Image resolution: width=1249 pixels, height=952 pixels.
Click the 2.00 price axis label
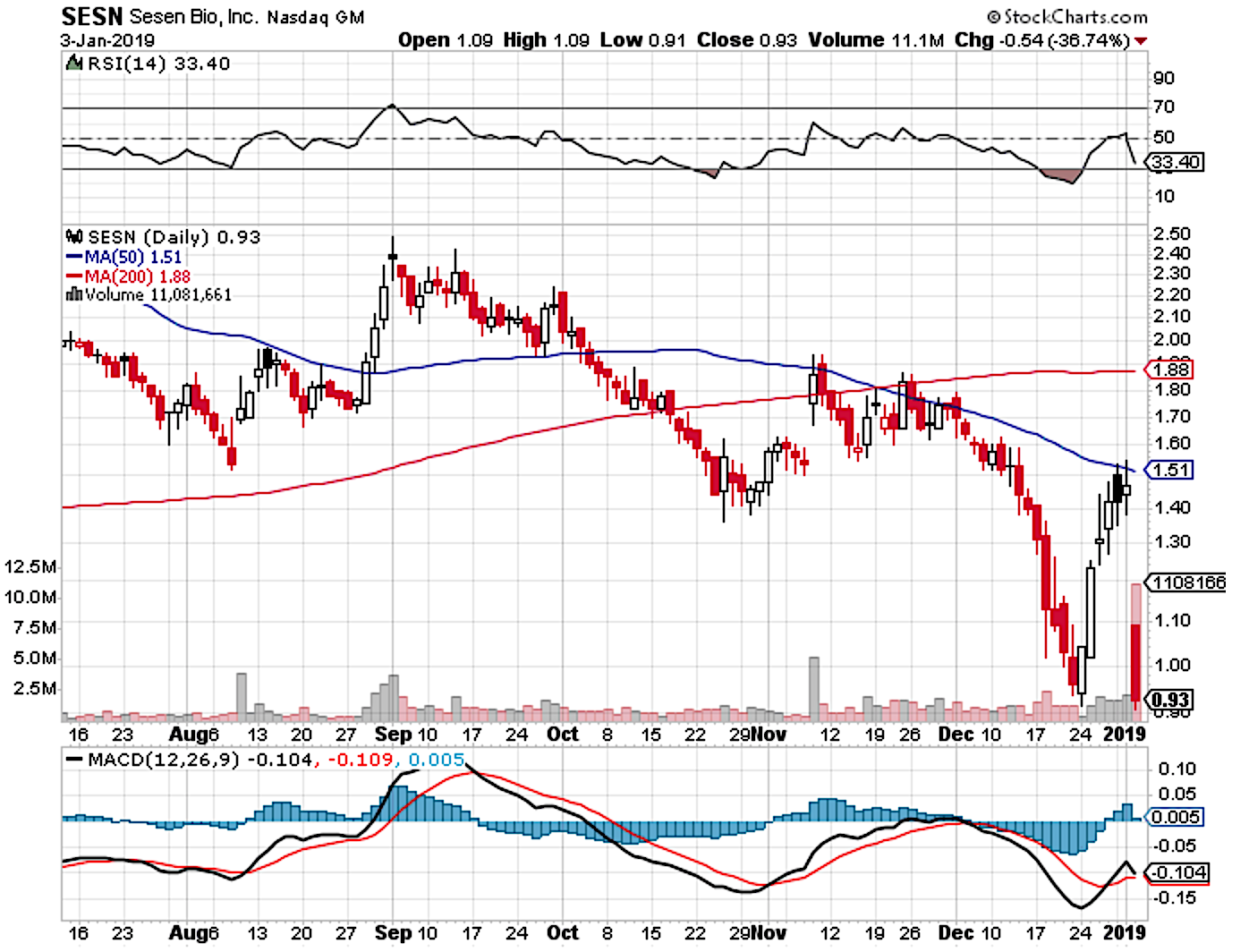[1172, 340]
